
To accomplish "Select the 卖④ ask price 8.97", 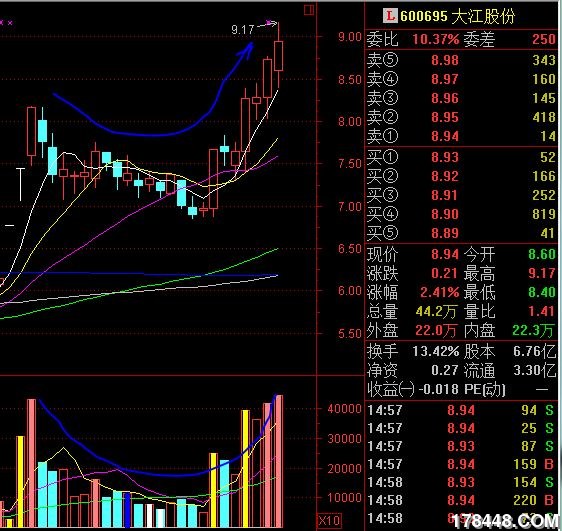I will coord(445,79).
